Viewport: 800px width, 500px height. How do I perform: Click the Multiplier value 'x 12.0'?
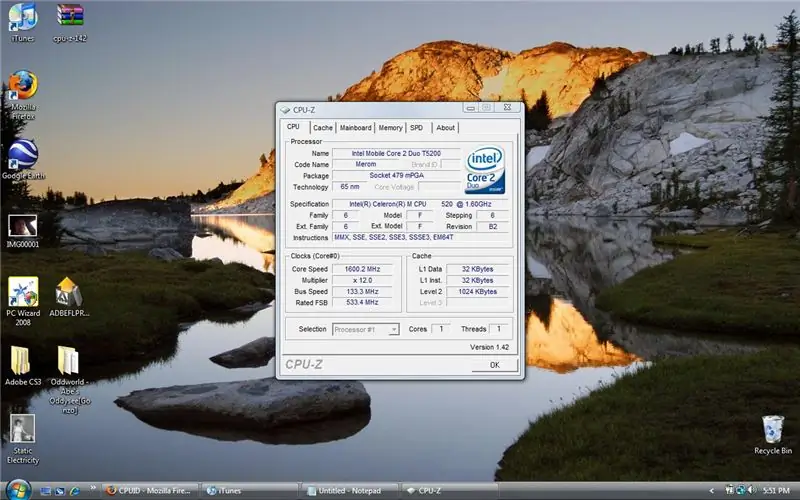362,280
